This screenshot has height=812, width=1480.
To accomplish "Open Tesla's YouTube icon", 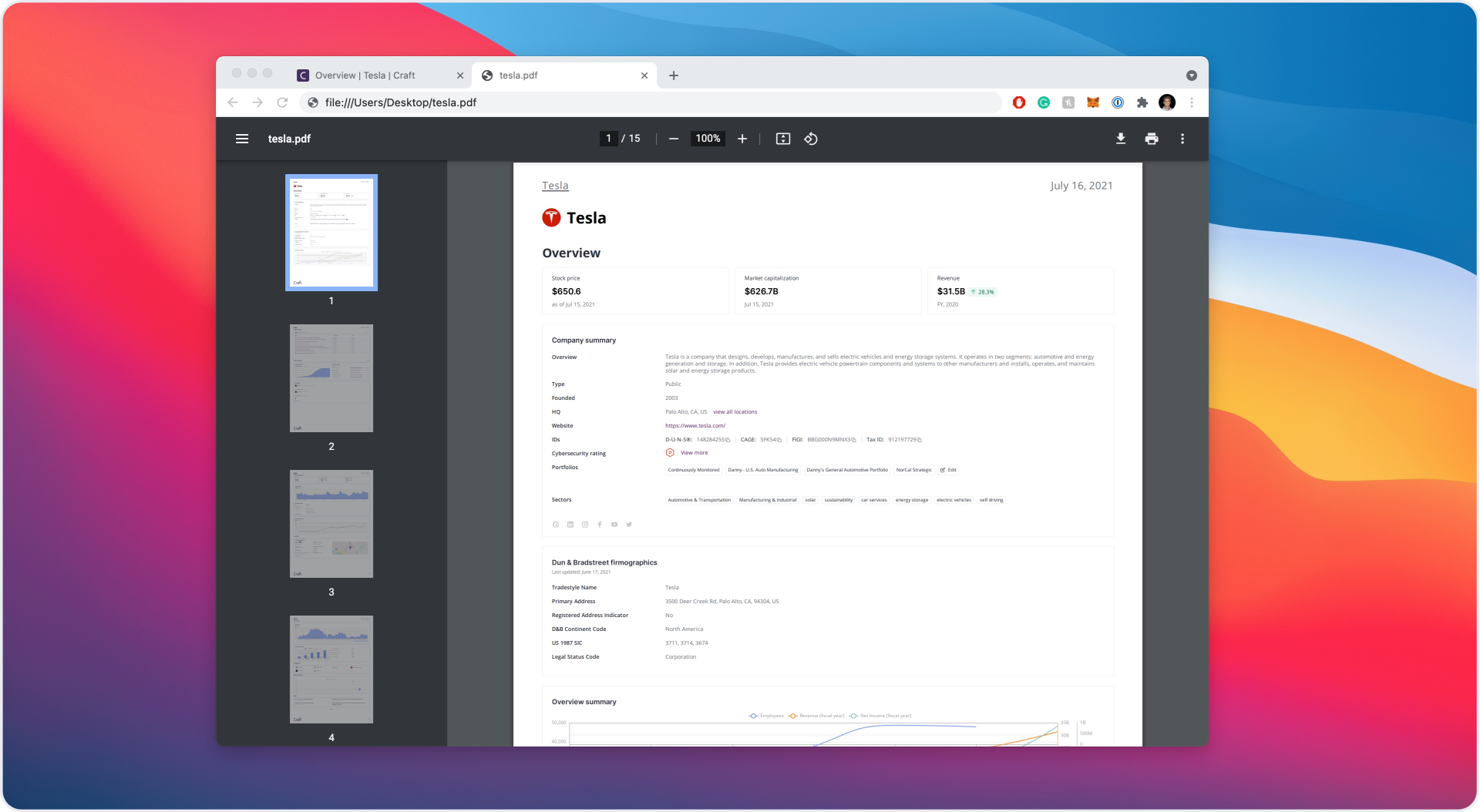I will pyautogui.click(x=614, y=525).
